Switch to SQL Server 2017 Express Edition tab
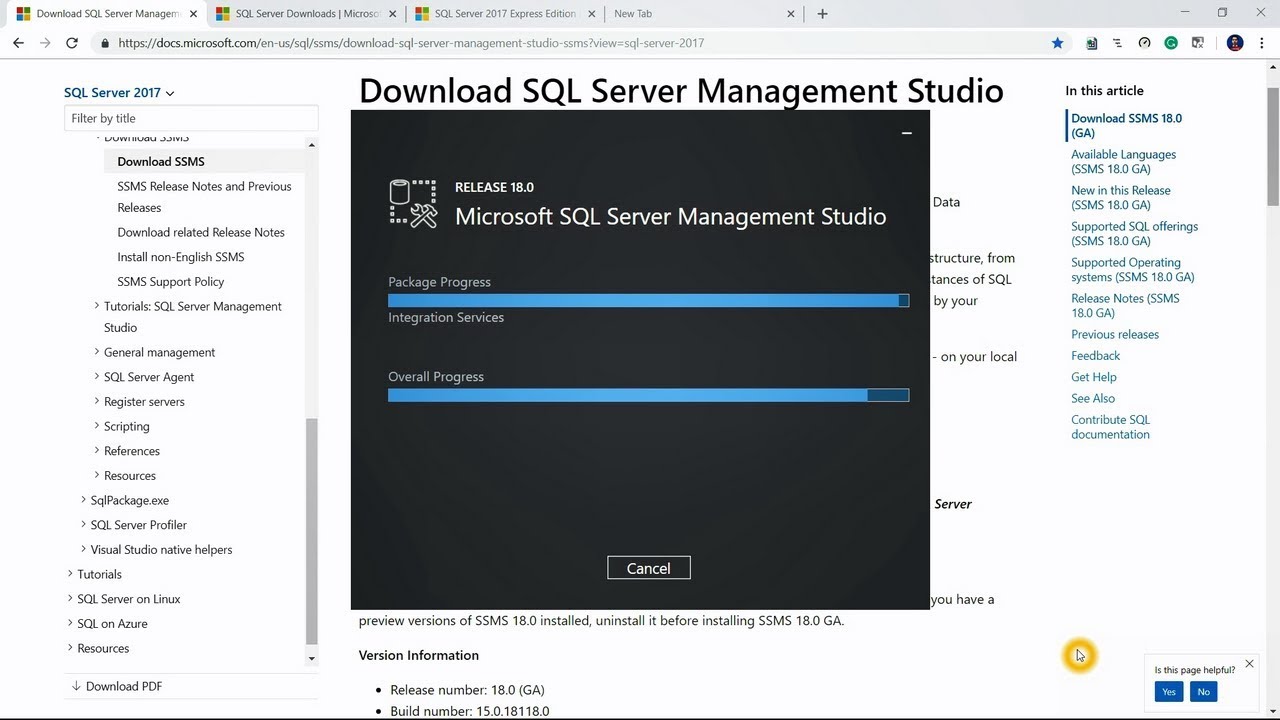 point(500,14)
